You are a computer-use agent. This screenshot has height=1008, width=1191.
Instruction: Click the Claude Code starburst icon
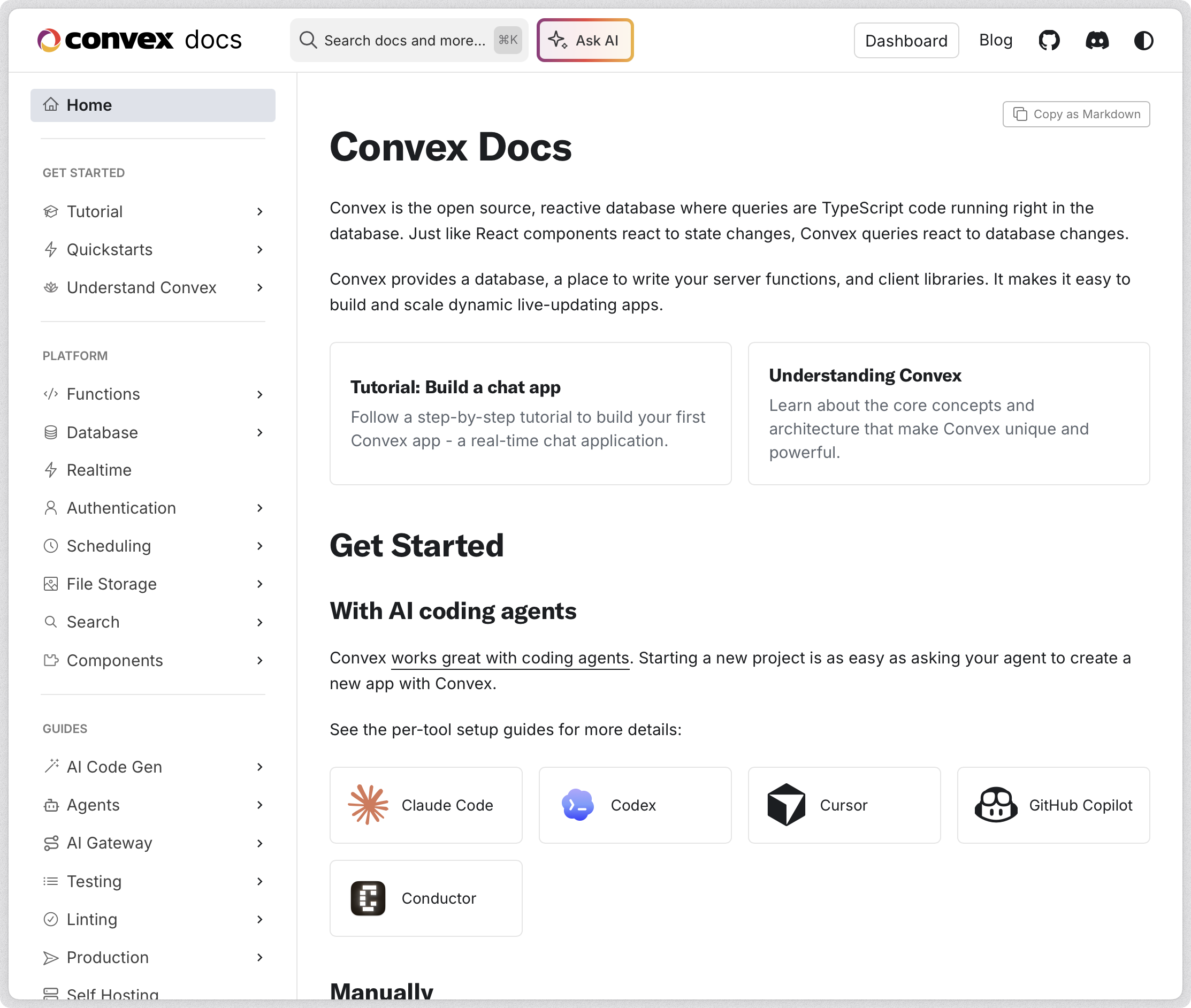[x=368, y=805]
